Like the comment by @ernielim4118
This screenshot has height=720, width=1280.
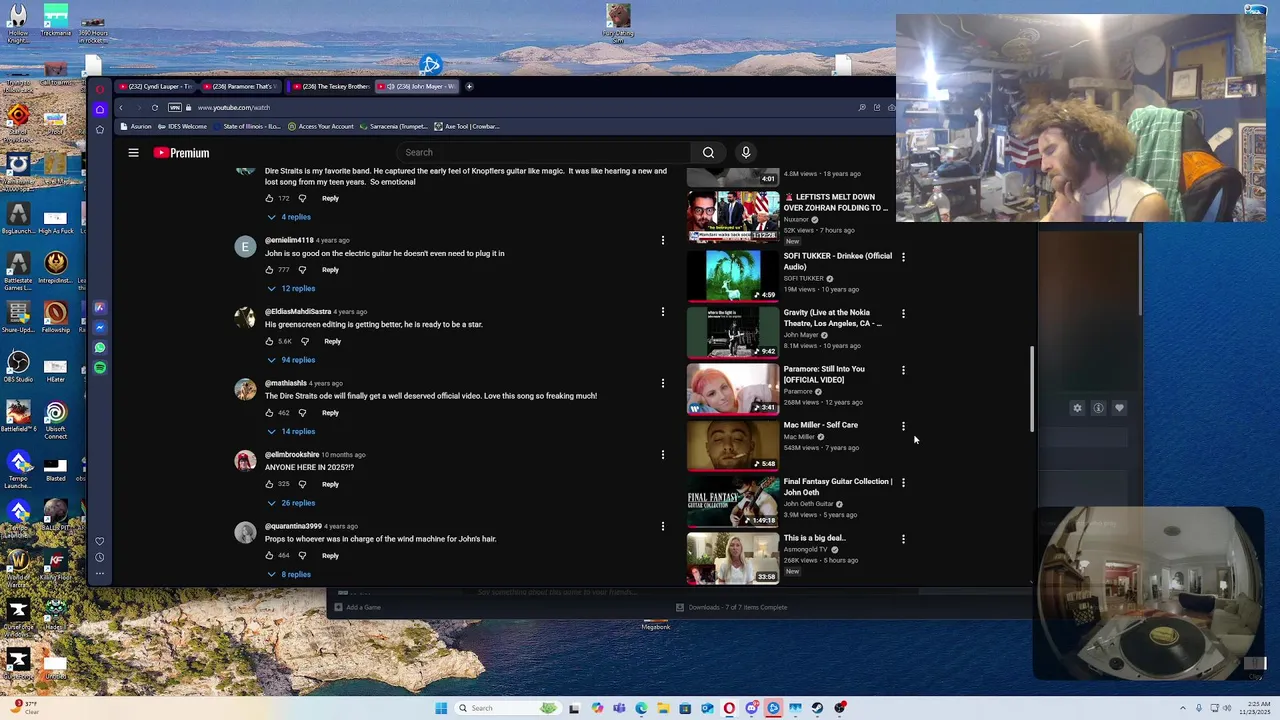(x=269, y=270)
